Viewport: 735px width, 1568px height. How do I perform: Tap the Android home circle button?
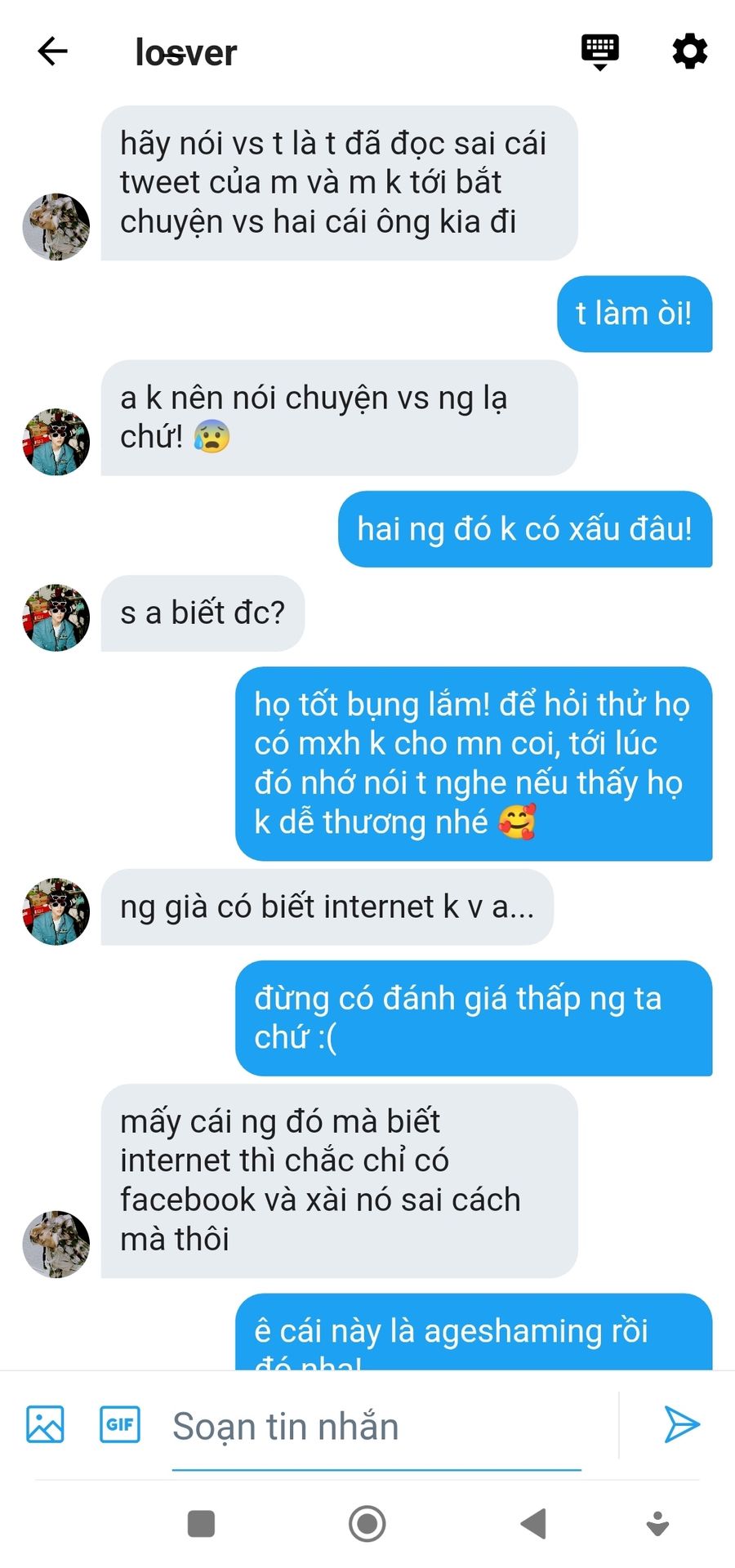point(367,1524)
